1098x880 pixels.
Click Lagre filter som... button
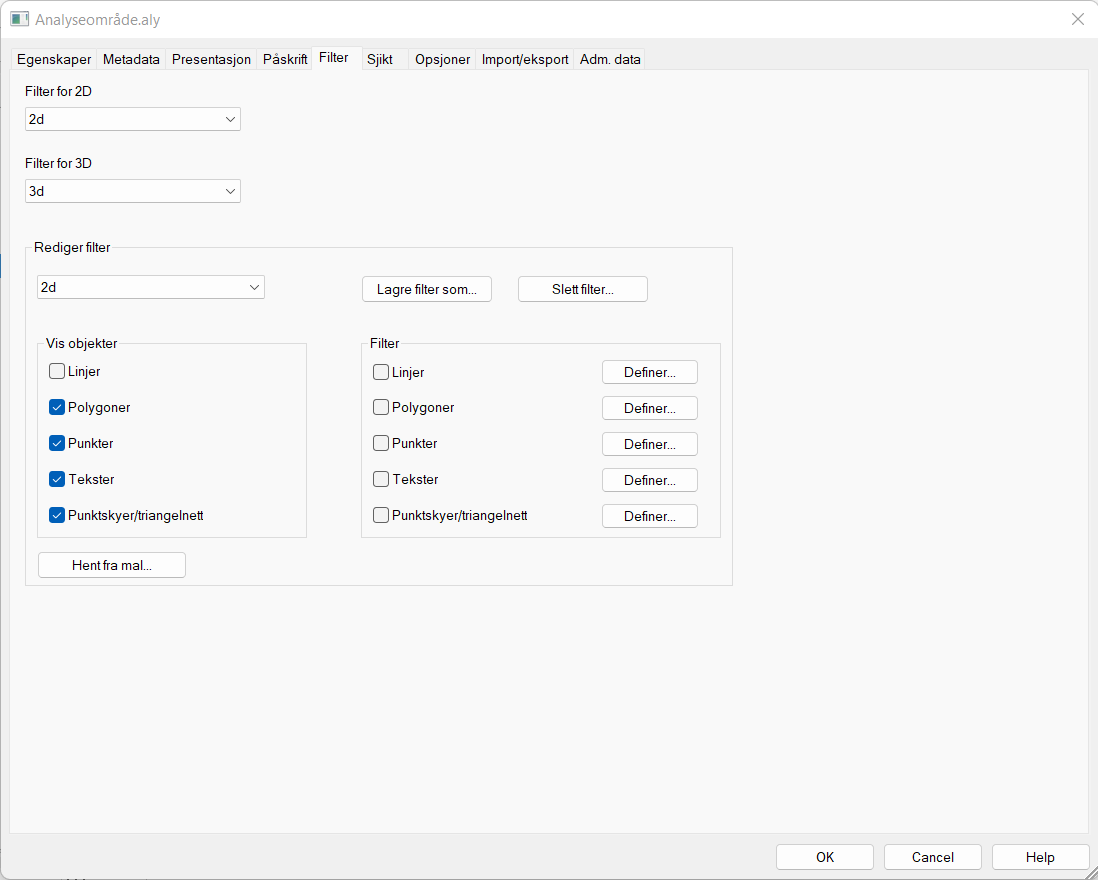(427, 289)
